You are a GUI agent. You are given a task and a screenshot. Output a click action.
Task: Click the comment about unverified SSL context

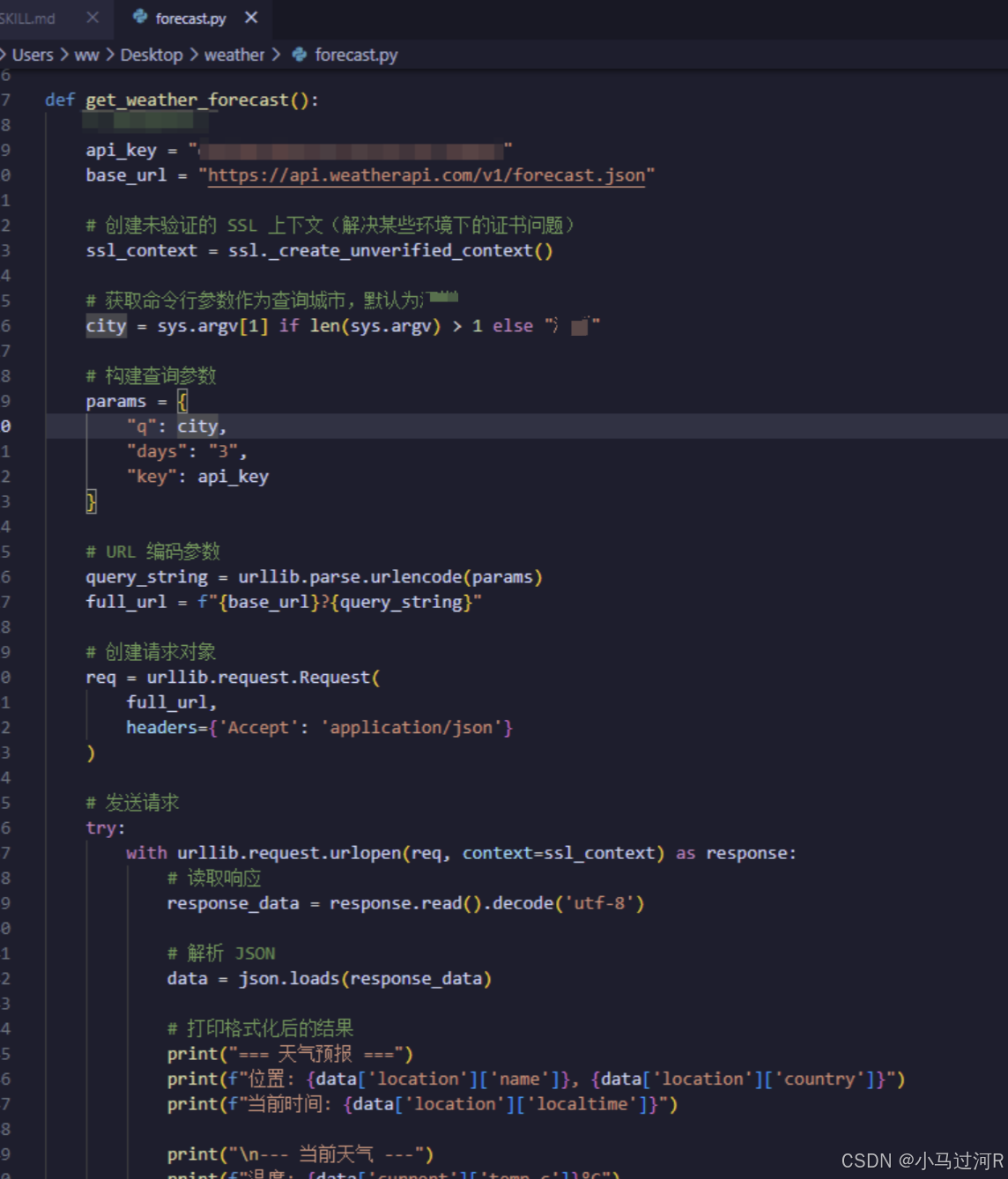pos(330,226)
